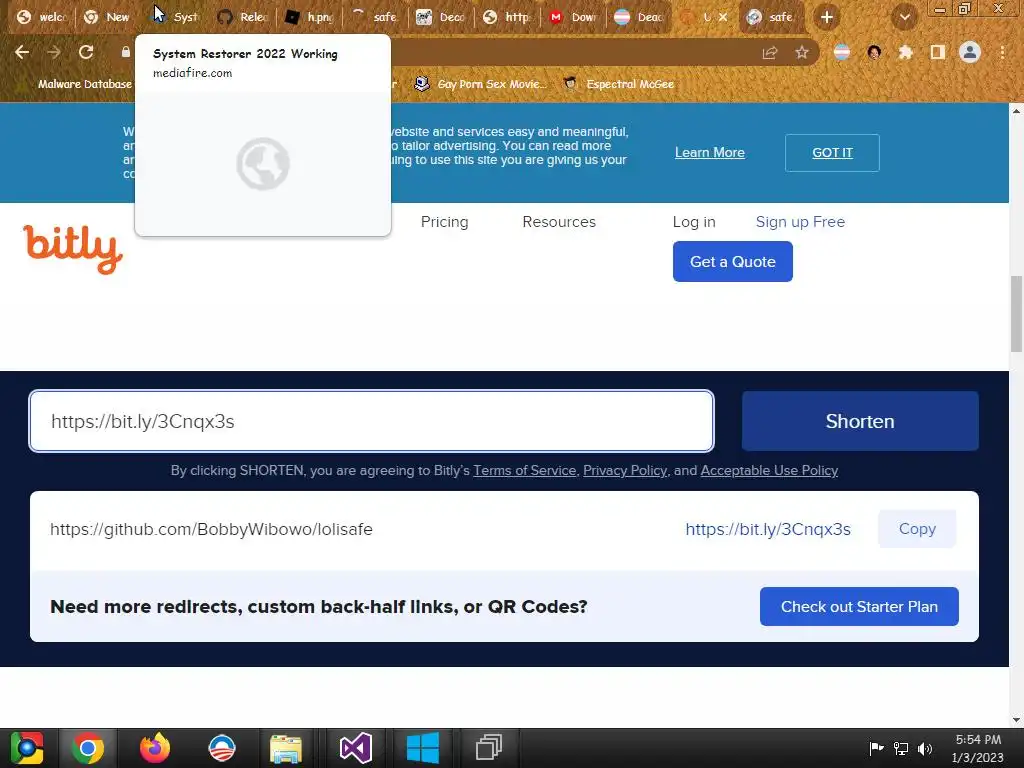This screenshot has height=768, width=1024.
Task: Switch to the 'New' tab
Action: coord(108,17)
